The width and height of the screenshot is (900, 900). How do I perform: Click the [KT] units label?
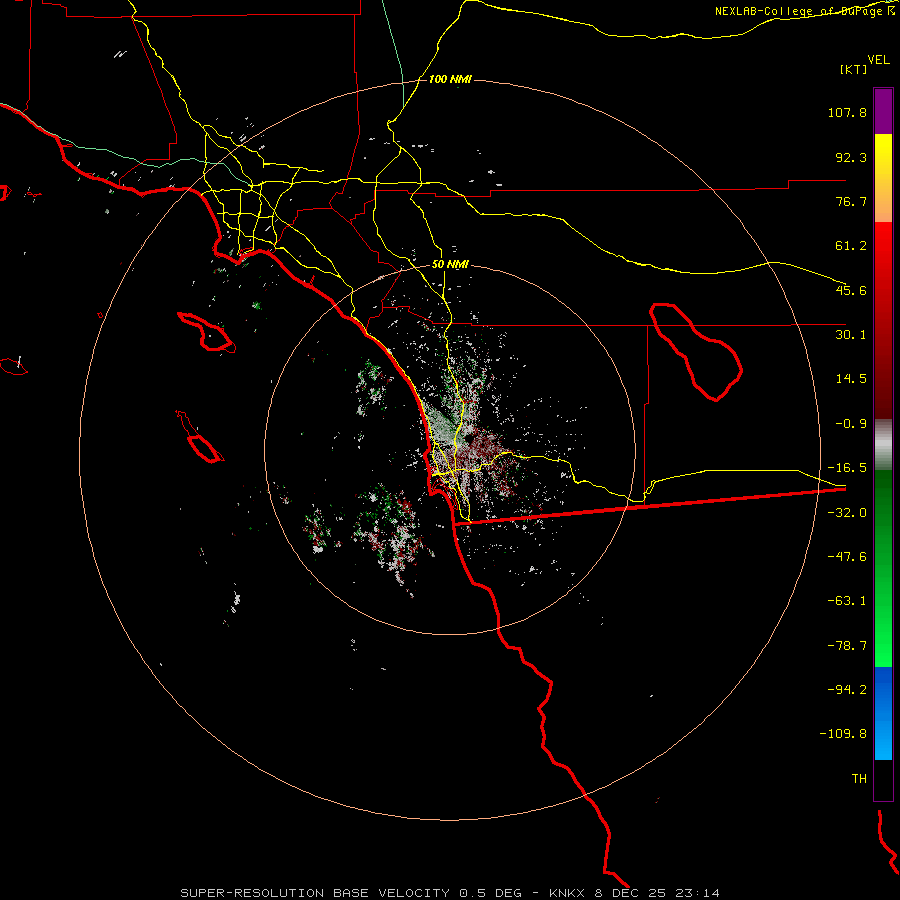854,69
